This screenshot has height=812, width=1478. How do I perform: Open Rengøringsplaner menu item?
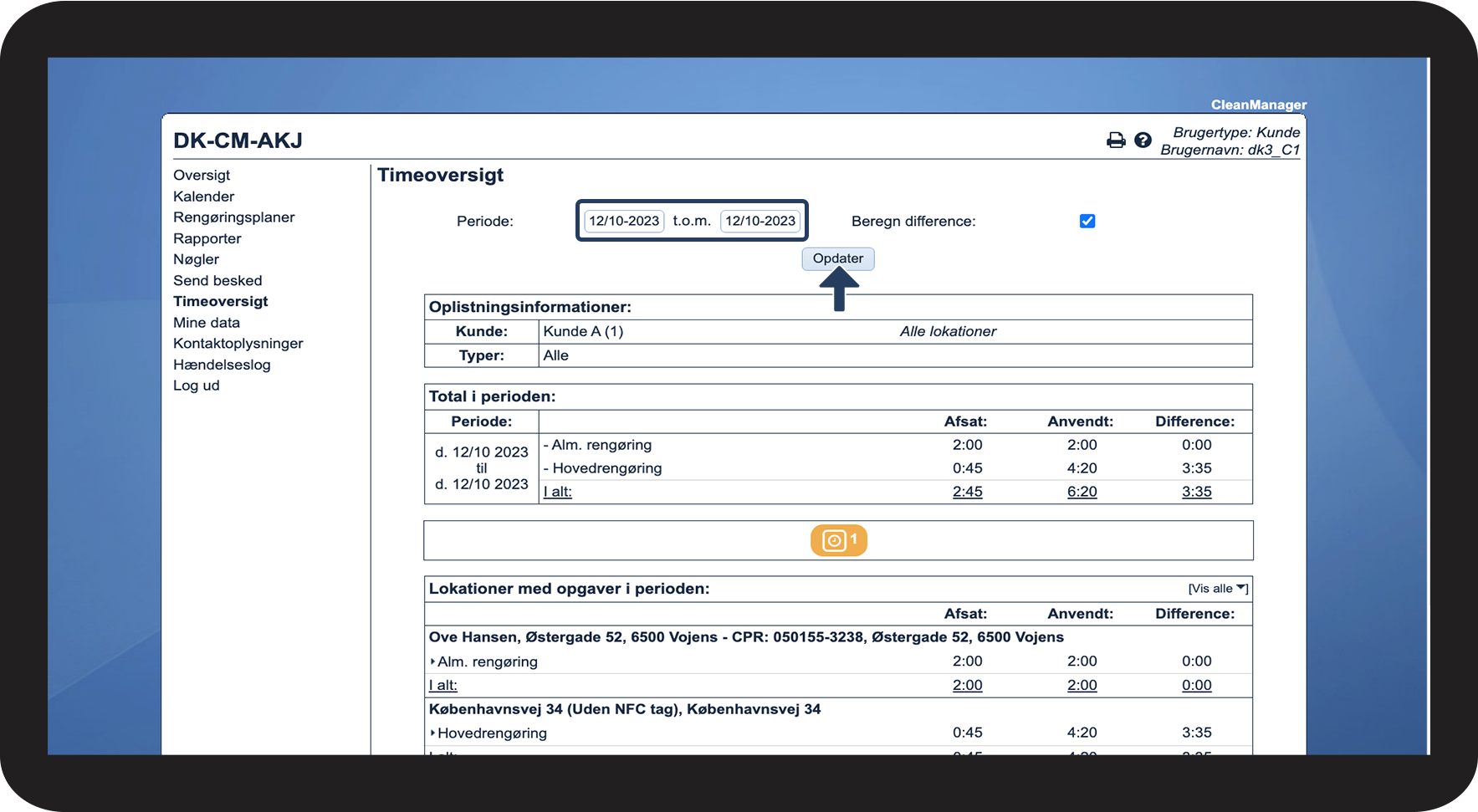coord(233,217)
